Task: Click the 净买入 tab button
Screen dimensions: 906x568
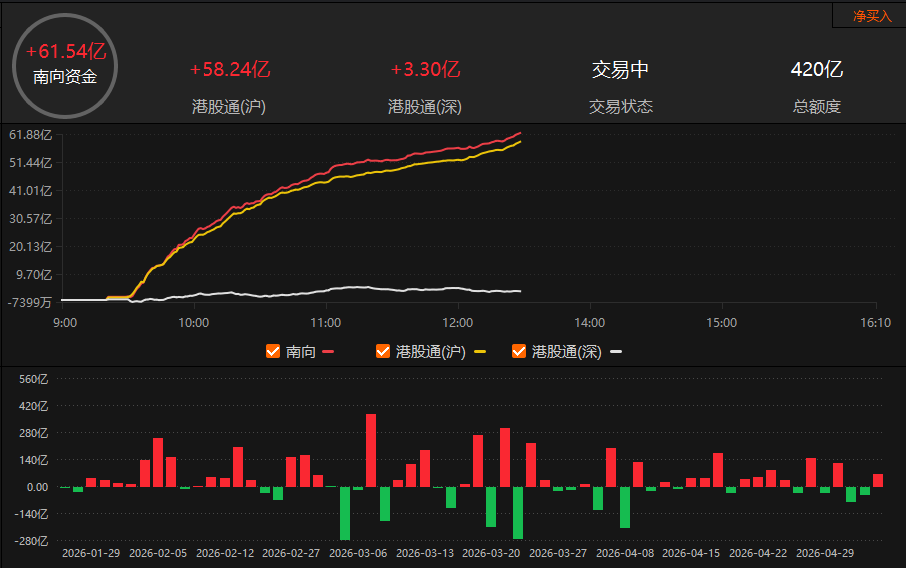Action: (x=871, y=16)
